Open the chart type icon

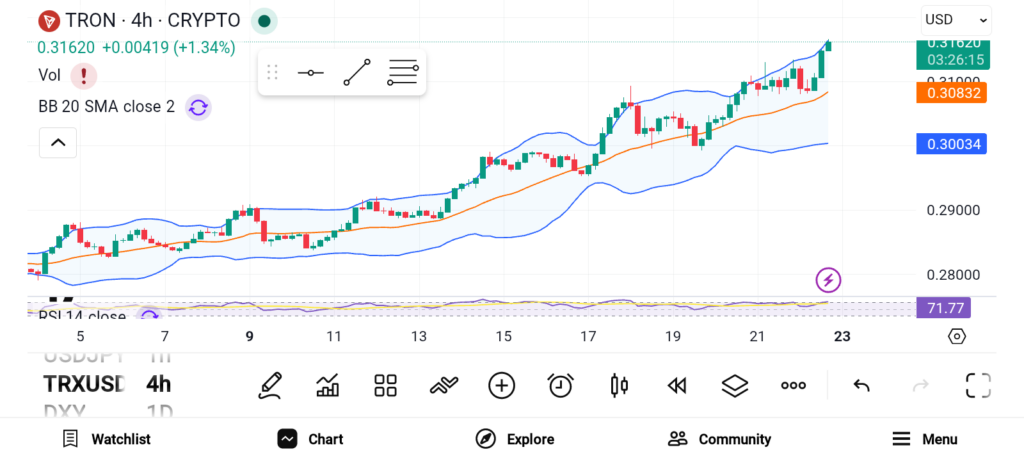point(327,385)
